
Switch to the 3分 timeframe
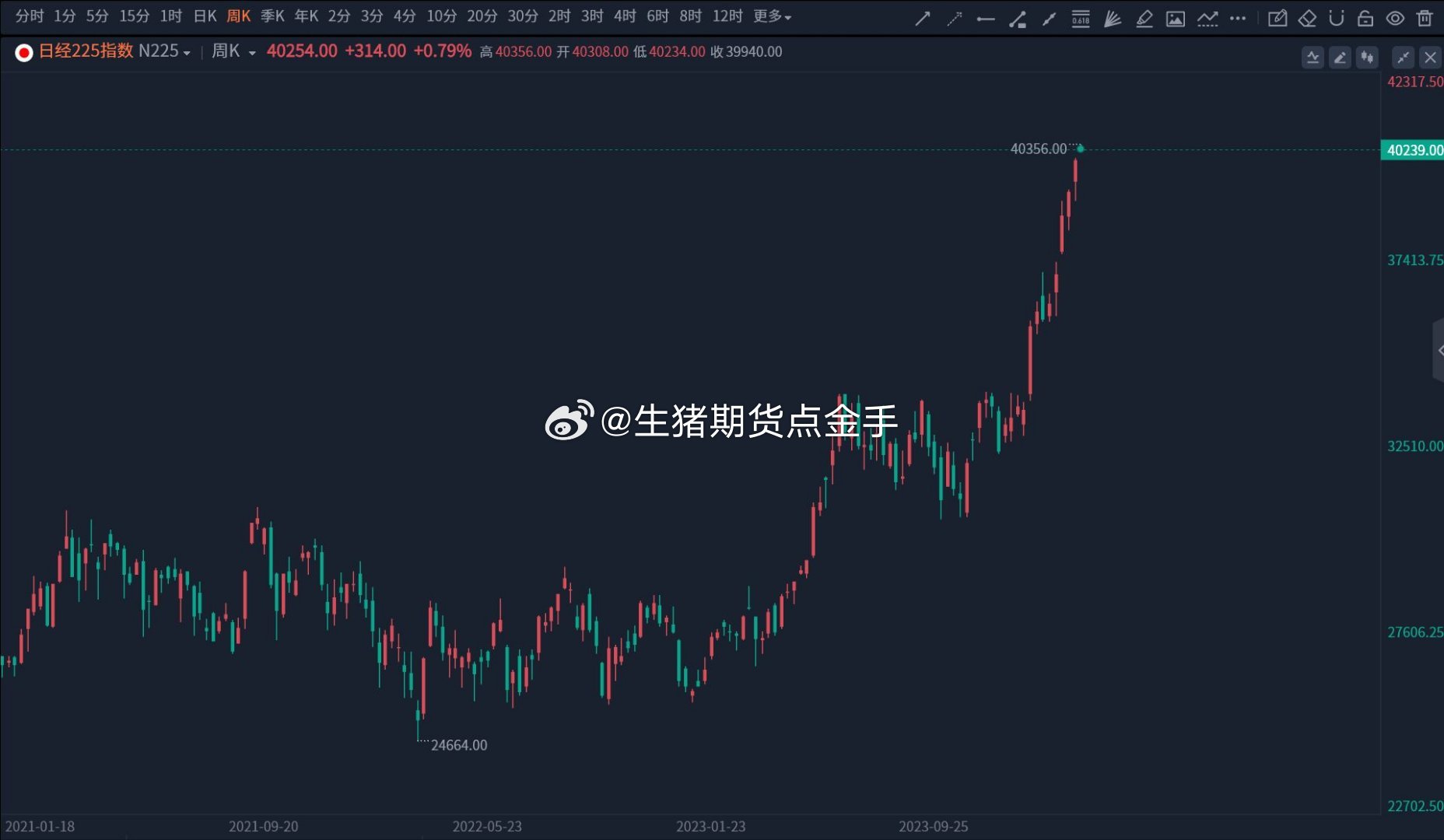click(x=372, y=16)
